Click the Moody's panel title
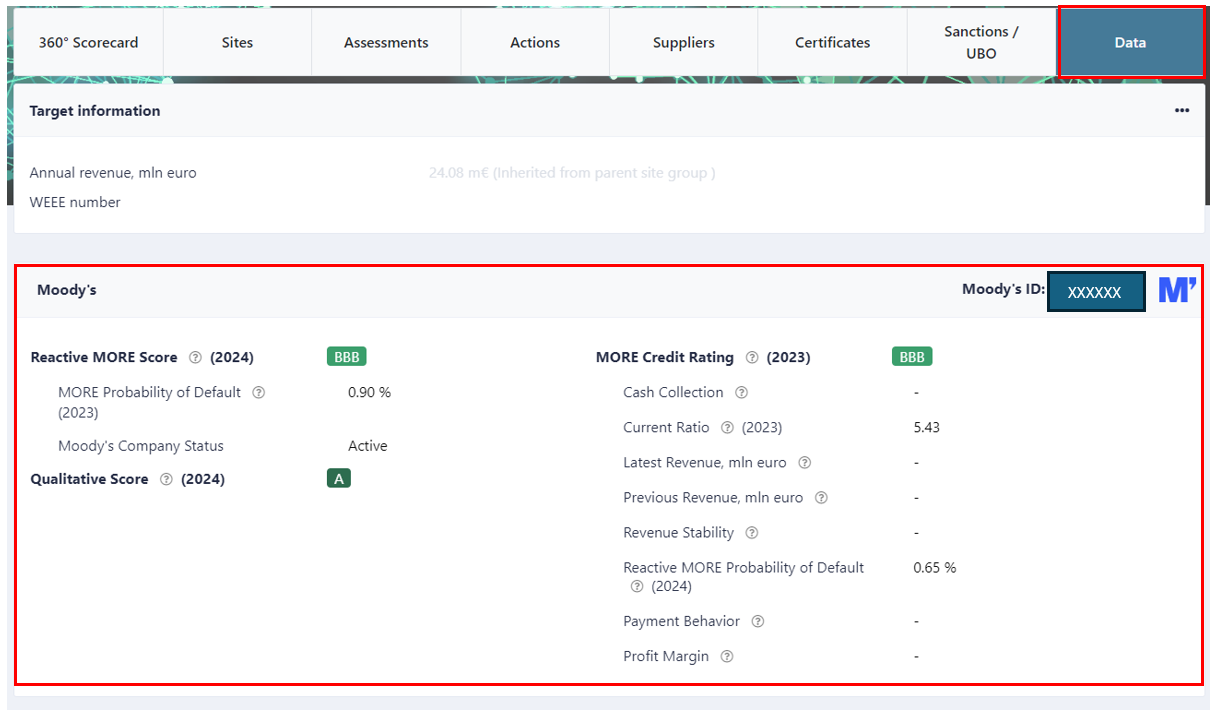Viewport: 1218px width, 711px height. tap(67, 290)
